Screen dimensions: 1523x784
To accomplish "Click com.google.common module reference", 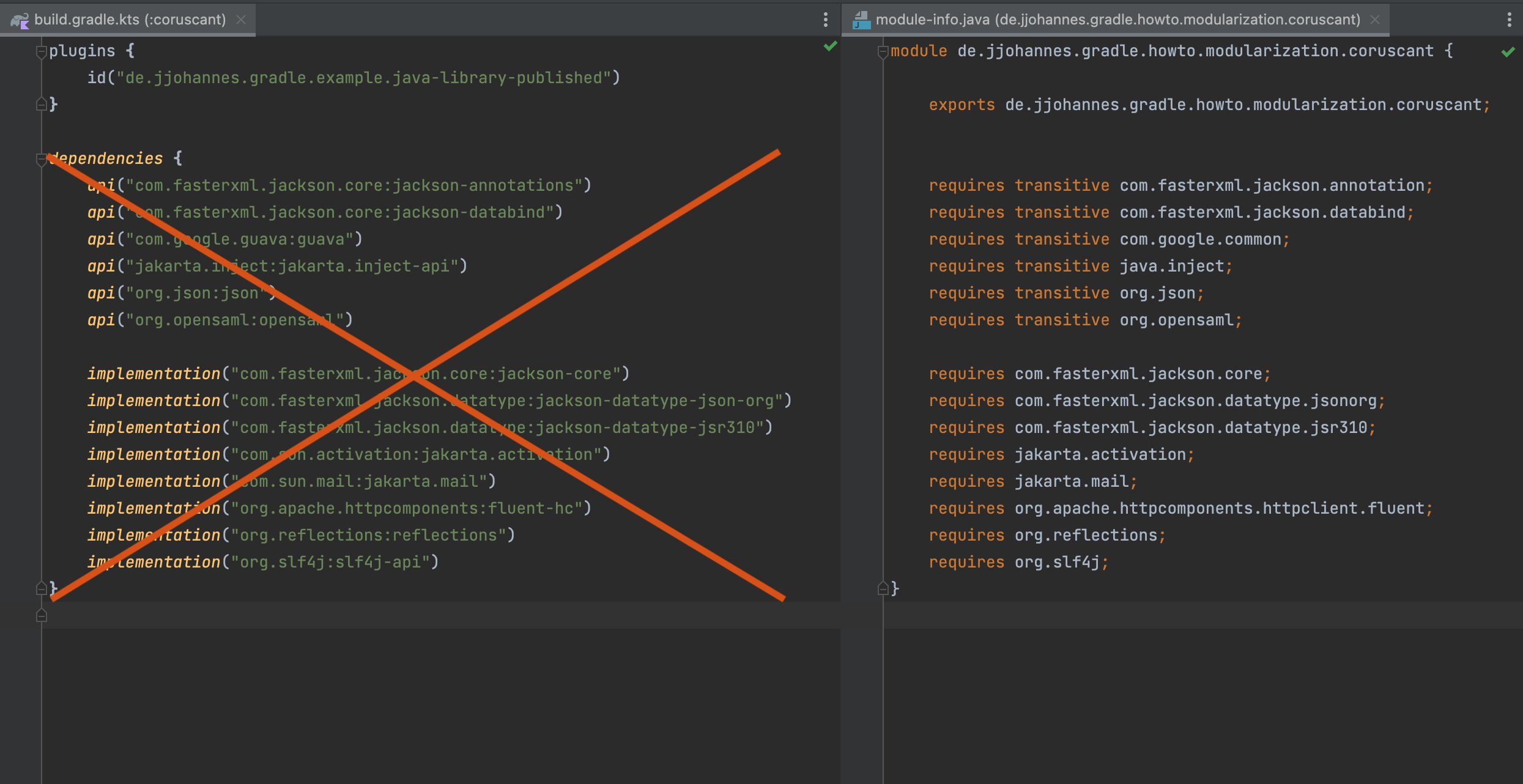I will pyautogui.click(x=1200, y=240).
